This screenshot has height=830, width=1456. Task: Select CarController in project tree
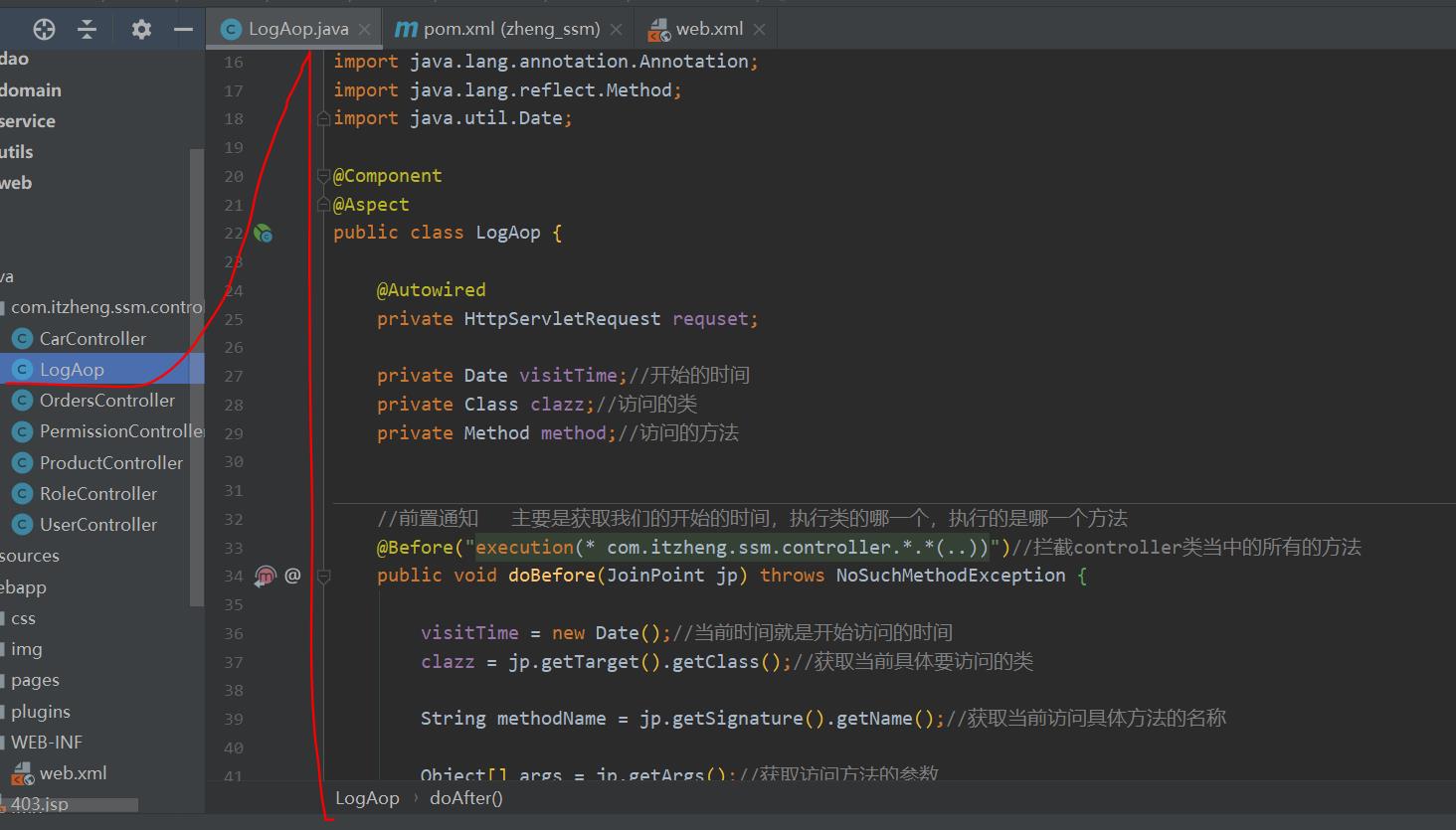(x=92, y=338)
